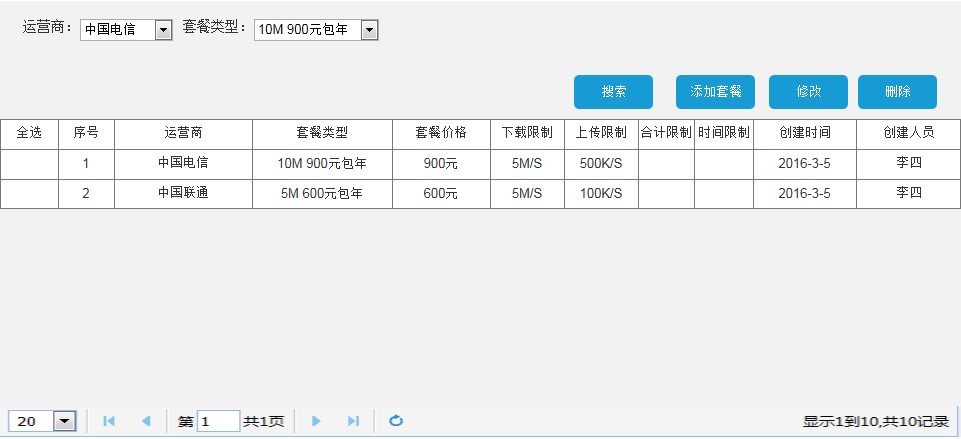Screen dimensions: 961x439
Task: Jump to last page icon
Action: pyautogui.click(x=353, y=421)
